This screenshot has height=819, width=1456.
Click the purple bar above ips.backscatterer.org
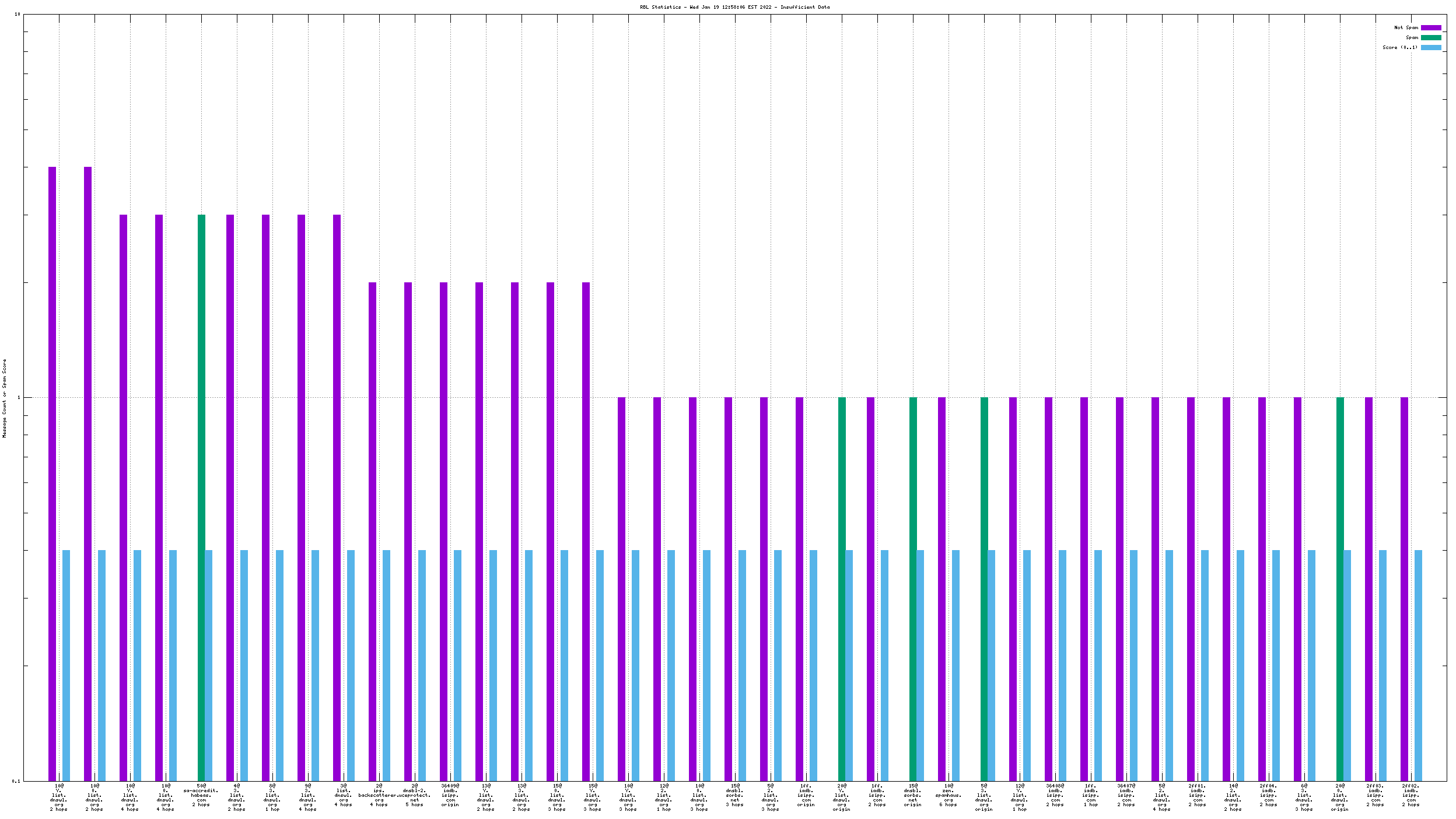(372, 531)
